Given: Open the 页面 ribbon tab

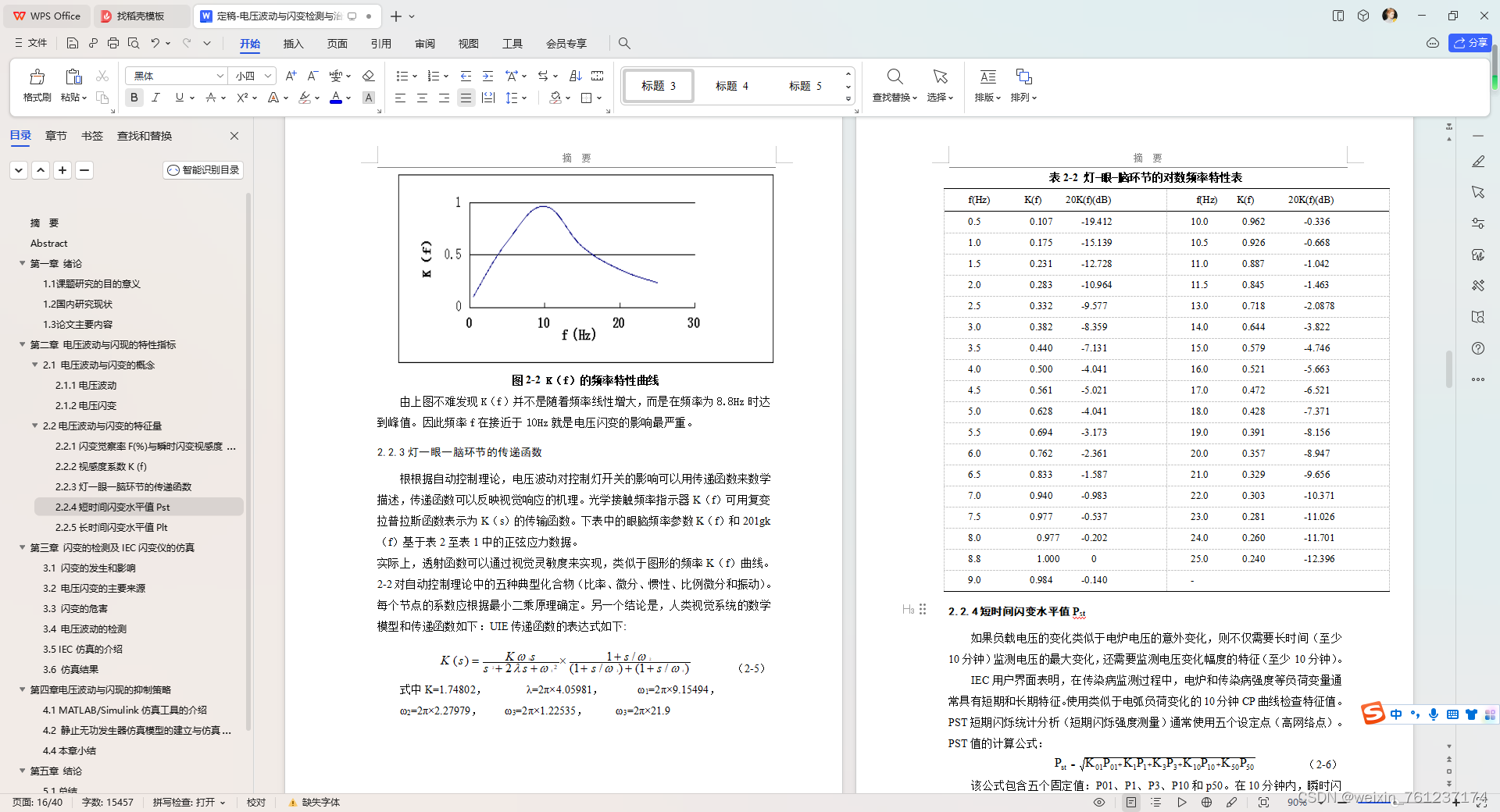Looking at the screenshot, I should (x=337, y=43).
